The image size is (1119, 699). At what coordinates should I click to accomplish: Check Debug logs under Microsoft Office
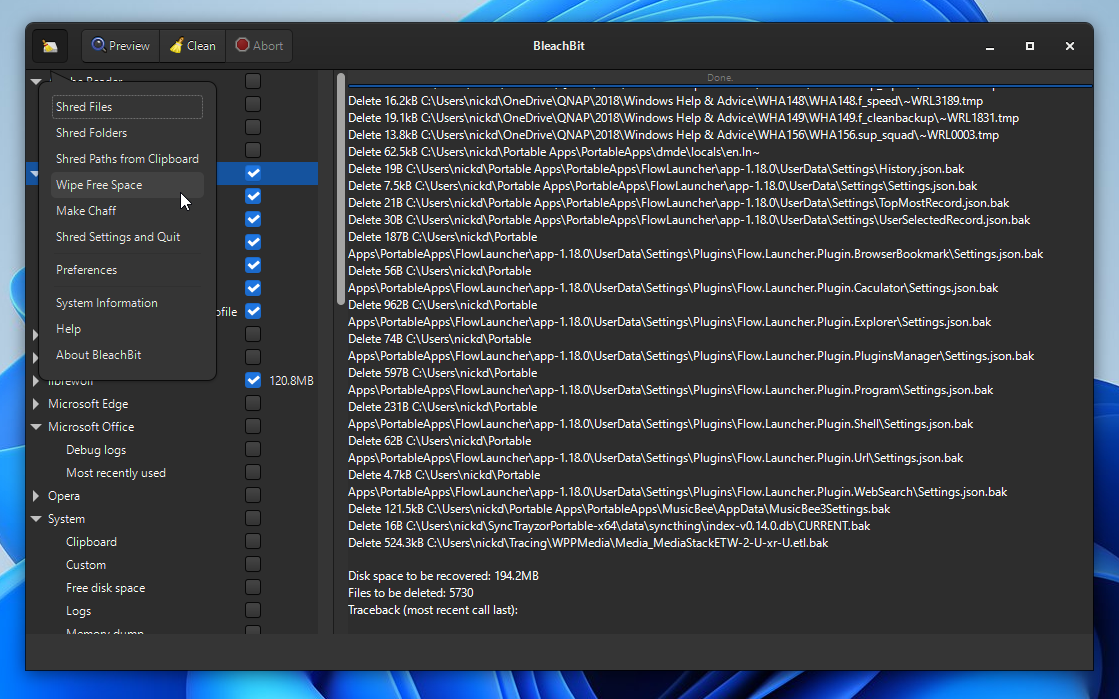253,449
